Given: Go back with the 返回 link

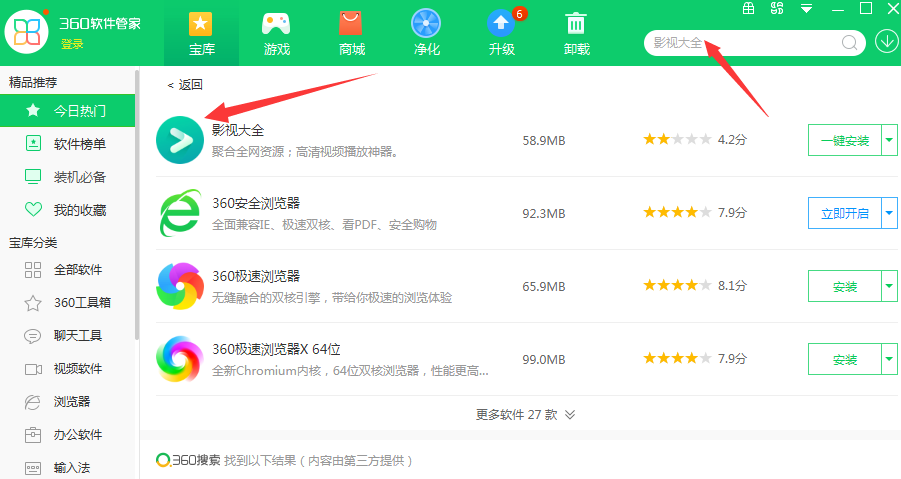Looking at the screenshot, I should [185, 85].
